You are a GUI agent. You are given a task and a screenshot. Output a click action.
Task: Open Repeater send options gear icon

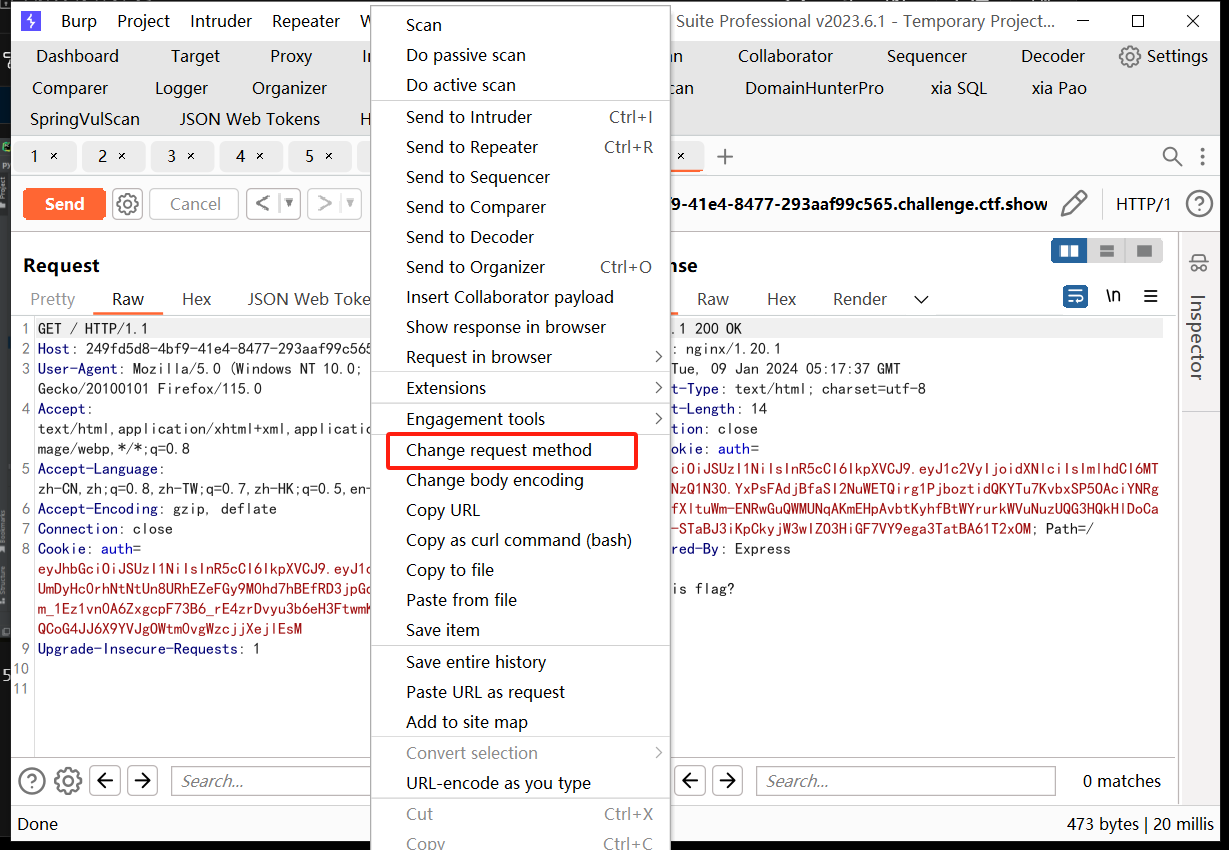tap(127, 204)
